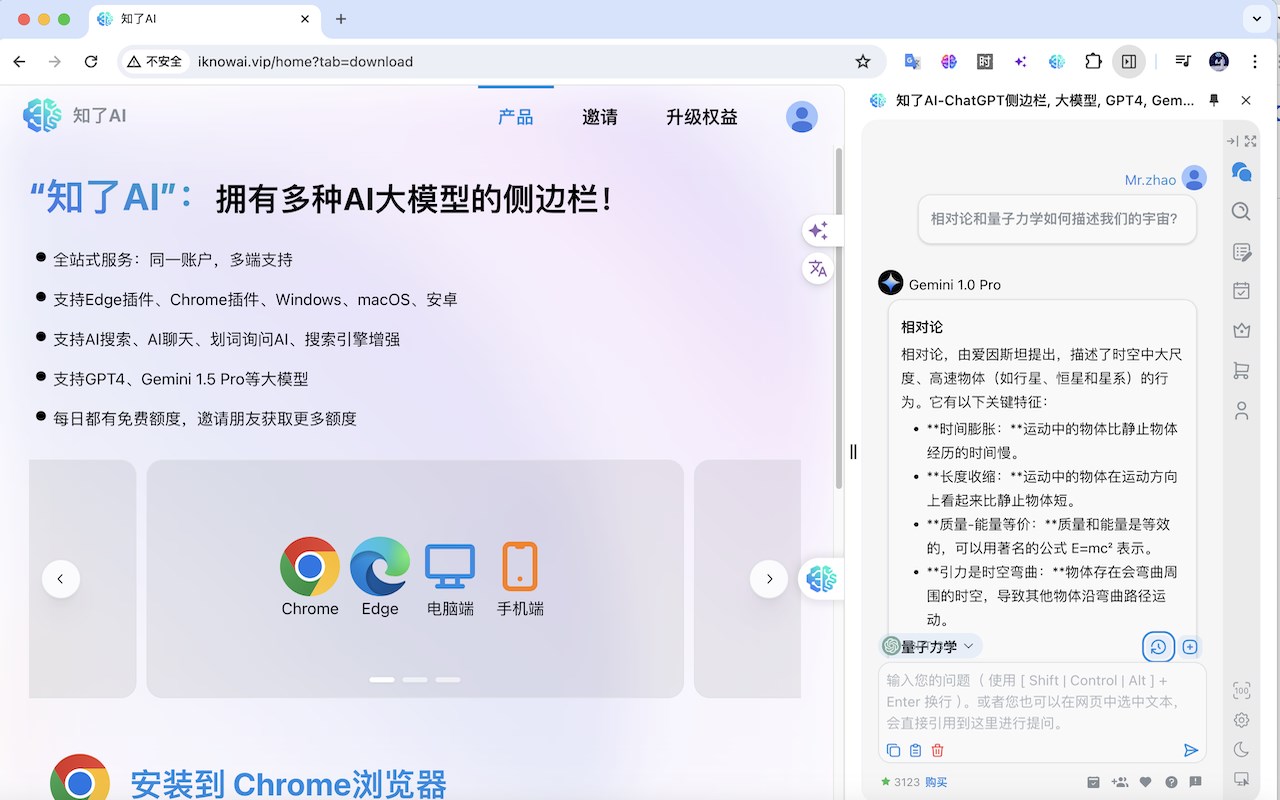
Task: Open the model selector 量子力学 dropdown
Action: pyautogui.click(x=930, y=646)
